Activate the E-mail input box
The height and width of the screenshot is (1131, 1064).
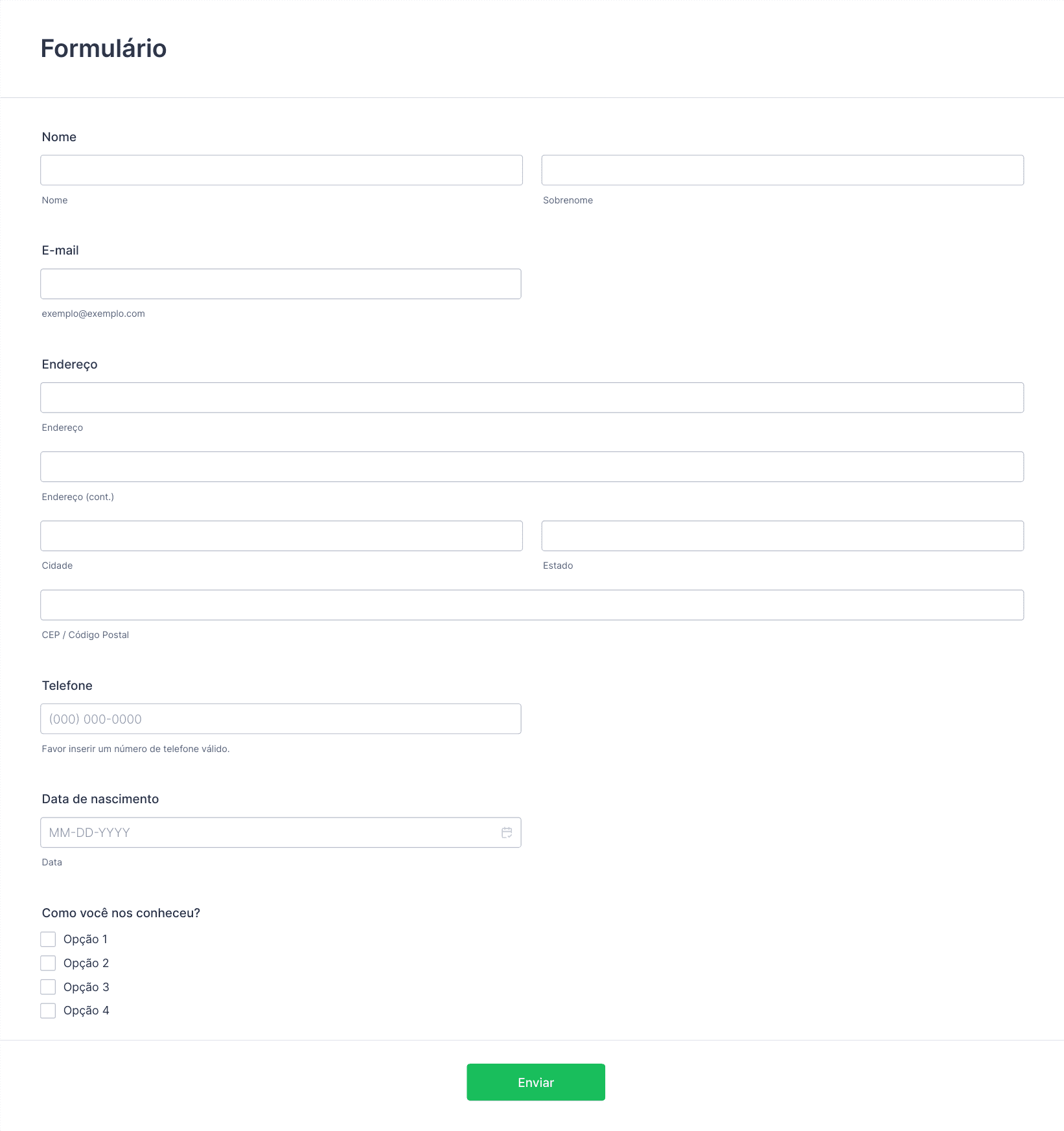point(281,284)
